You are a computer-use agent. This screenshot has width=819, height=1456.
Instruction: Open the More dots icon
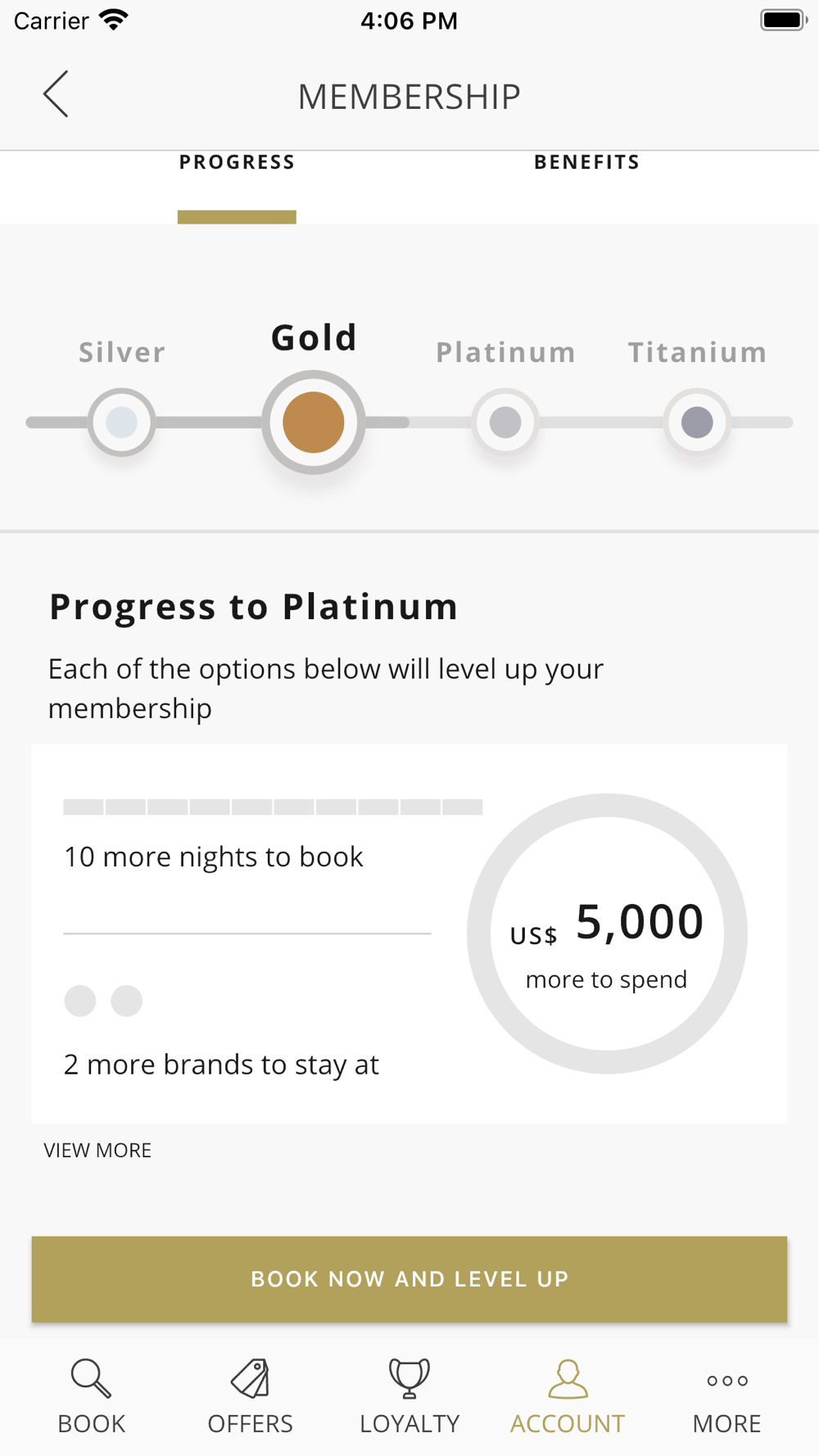click(x=726, y=1381)
